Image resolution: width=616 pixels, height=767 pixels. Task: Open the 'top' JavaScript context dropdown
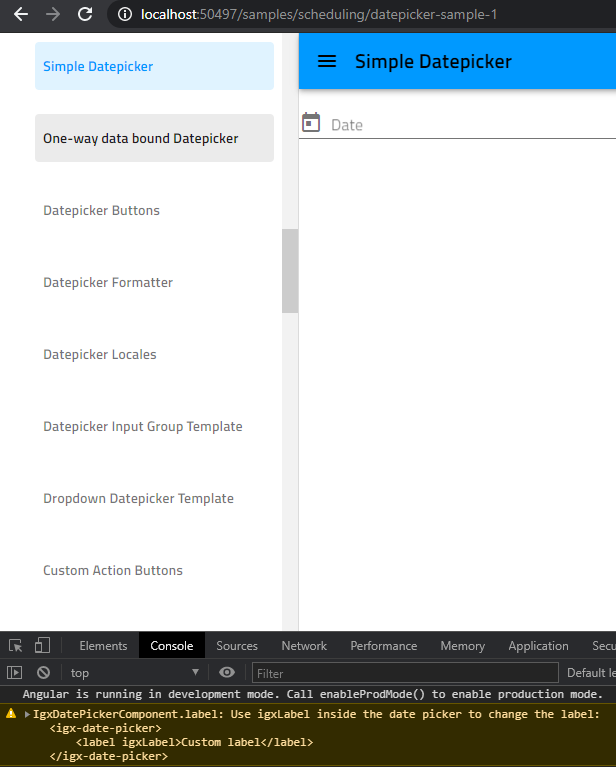[x=135, y=673]
